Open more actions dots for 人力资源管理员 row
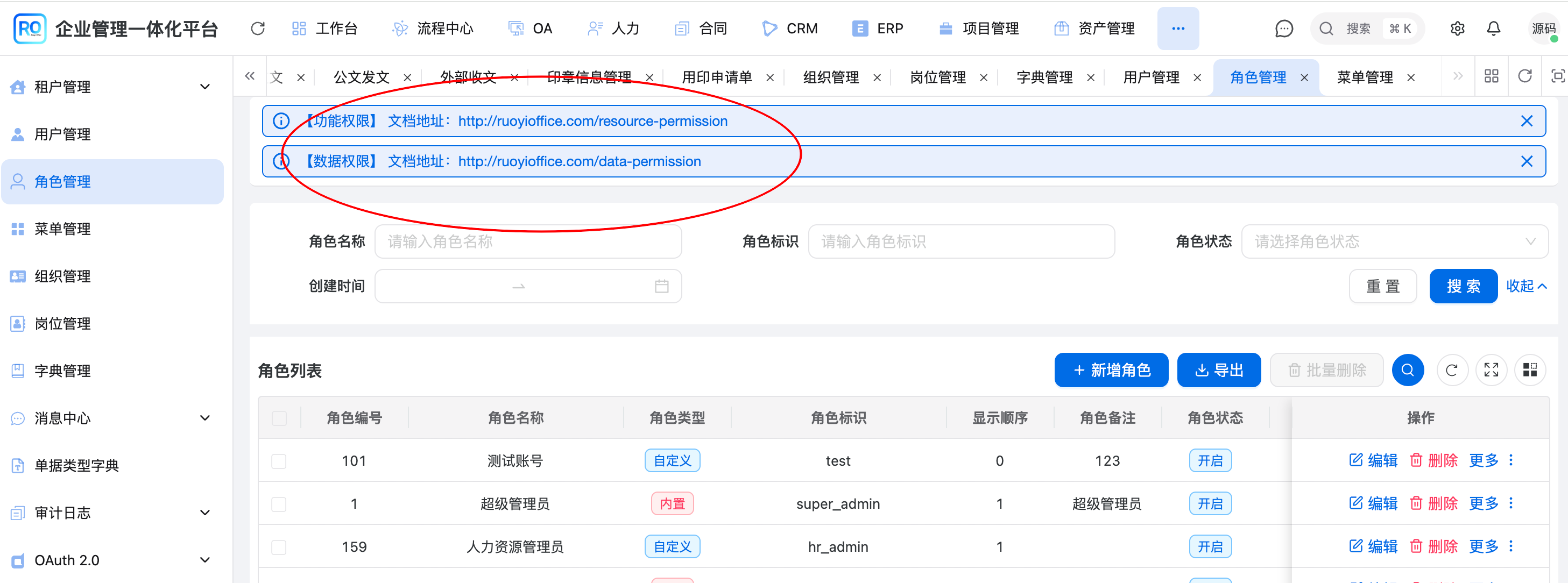 [x=1511, y=546]
